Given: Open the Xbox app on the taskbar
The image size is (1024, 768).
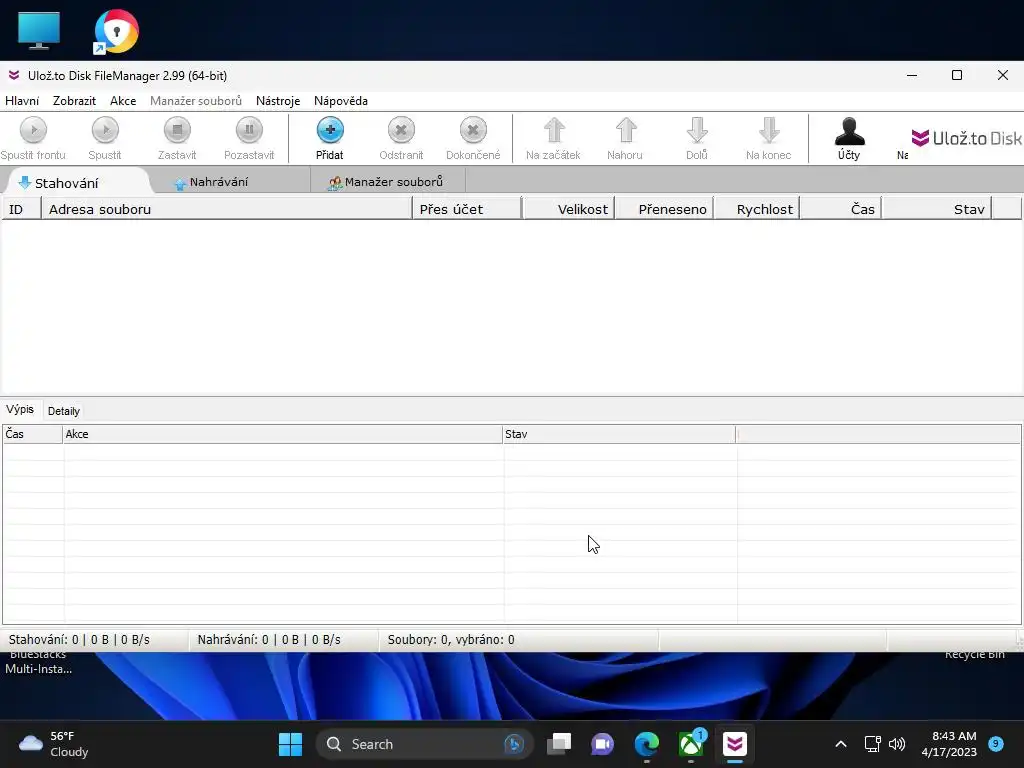Looking at the screenshot, I should tap(691, 744).
